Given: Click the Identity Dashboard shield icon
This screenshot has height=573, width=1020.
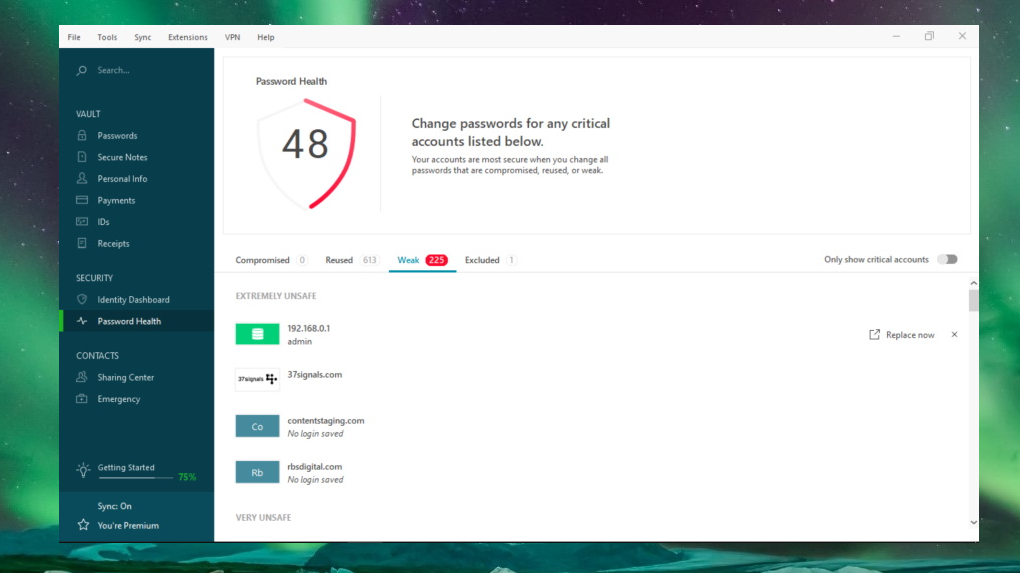Looking at the screenshot, I should click(x=82, y=299).
